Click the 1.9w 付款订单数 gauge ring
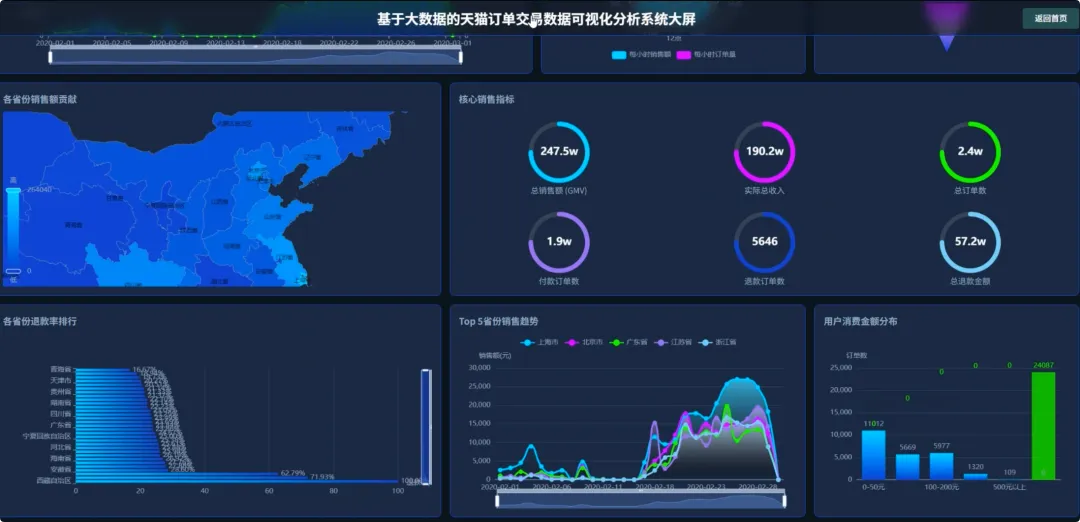Image resolution: width=1080 pixels, height=522 pixels. point(559,242)
